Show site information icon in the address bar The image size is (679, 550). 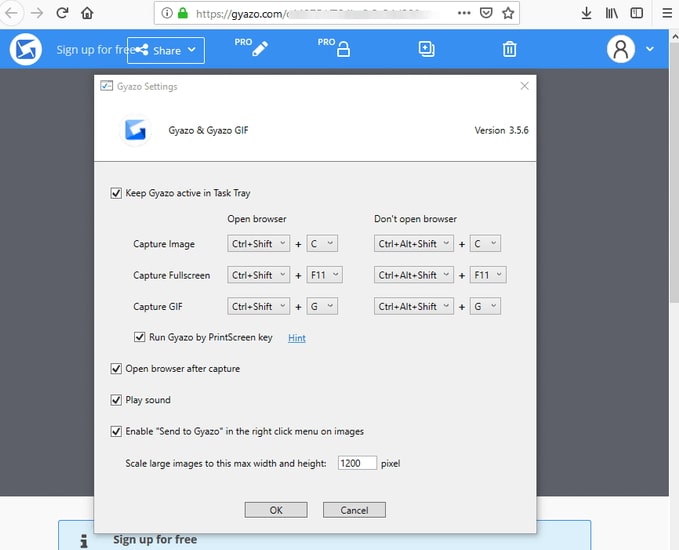[166, 13]
